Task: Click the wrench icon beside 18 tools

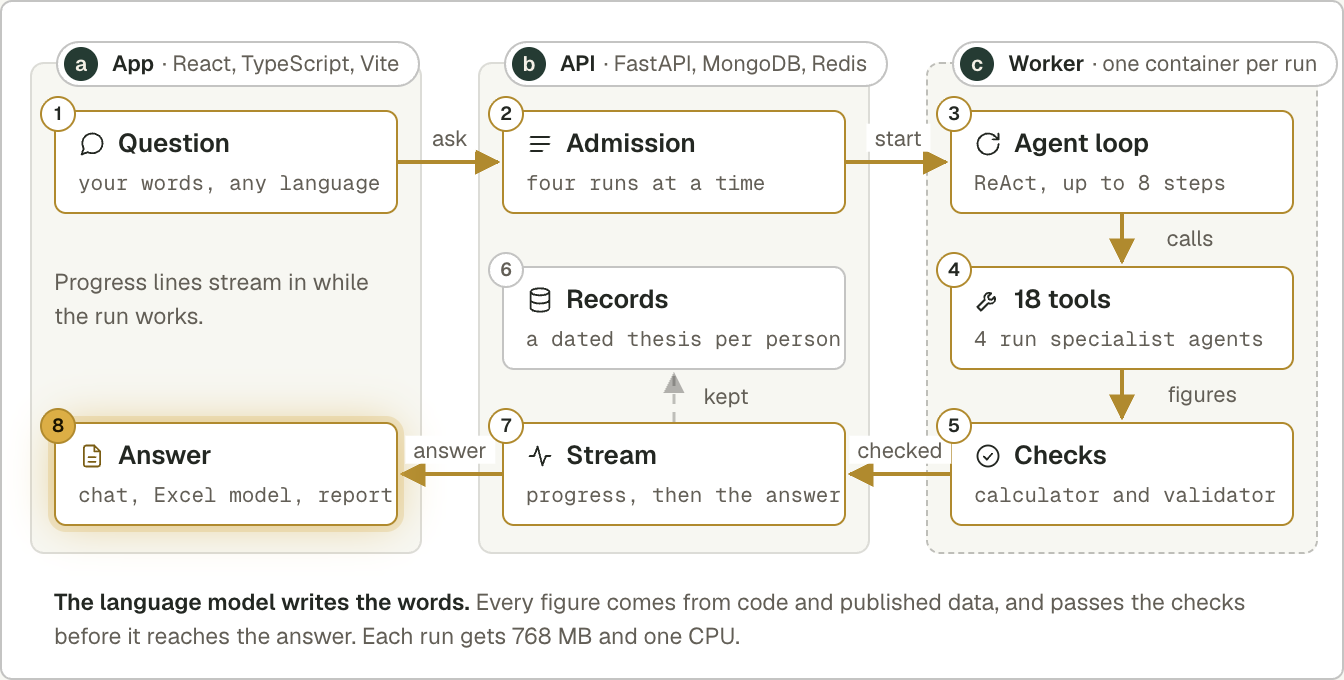Action: tap(988, 300)
